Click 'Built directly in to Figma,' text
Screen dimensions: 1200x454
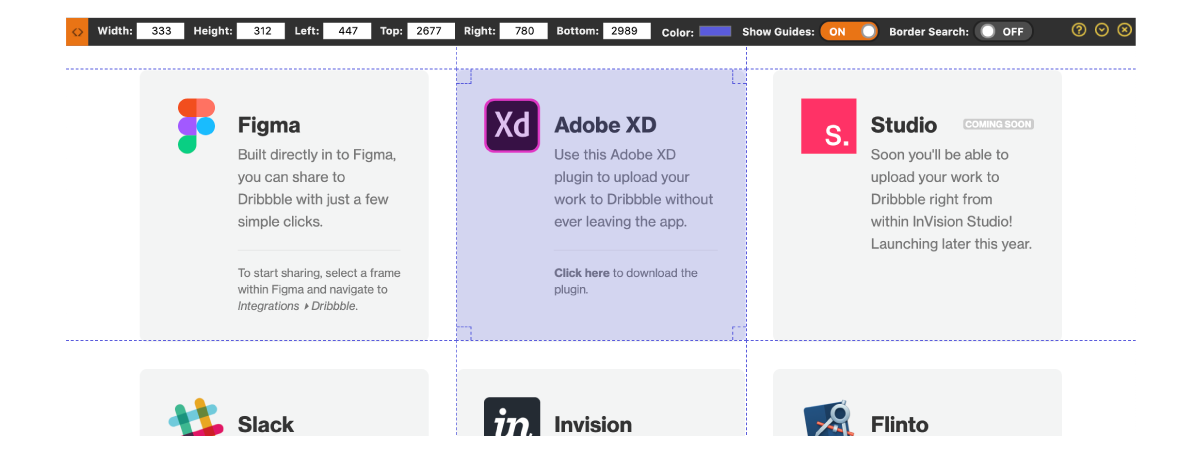tap(317, 155)
